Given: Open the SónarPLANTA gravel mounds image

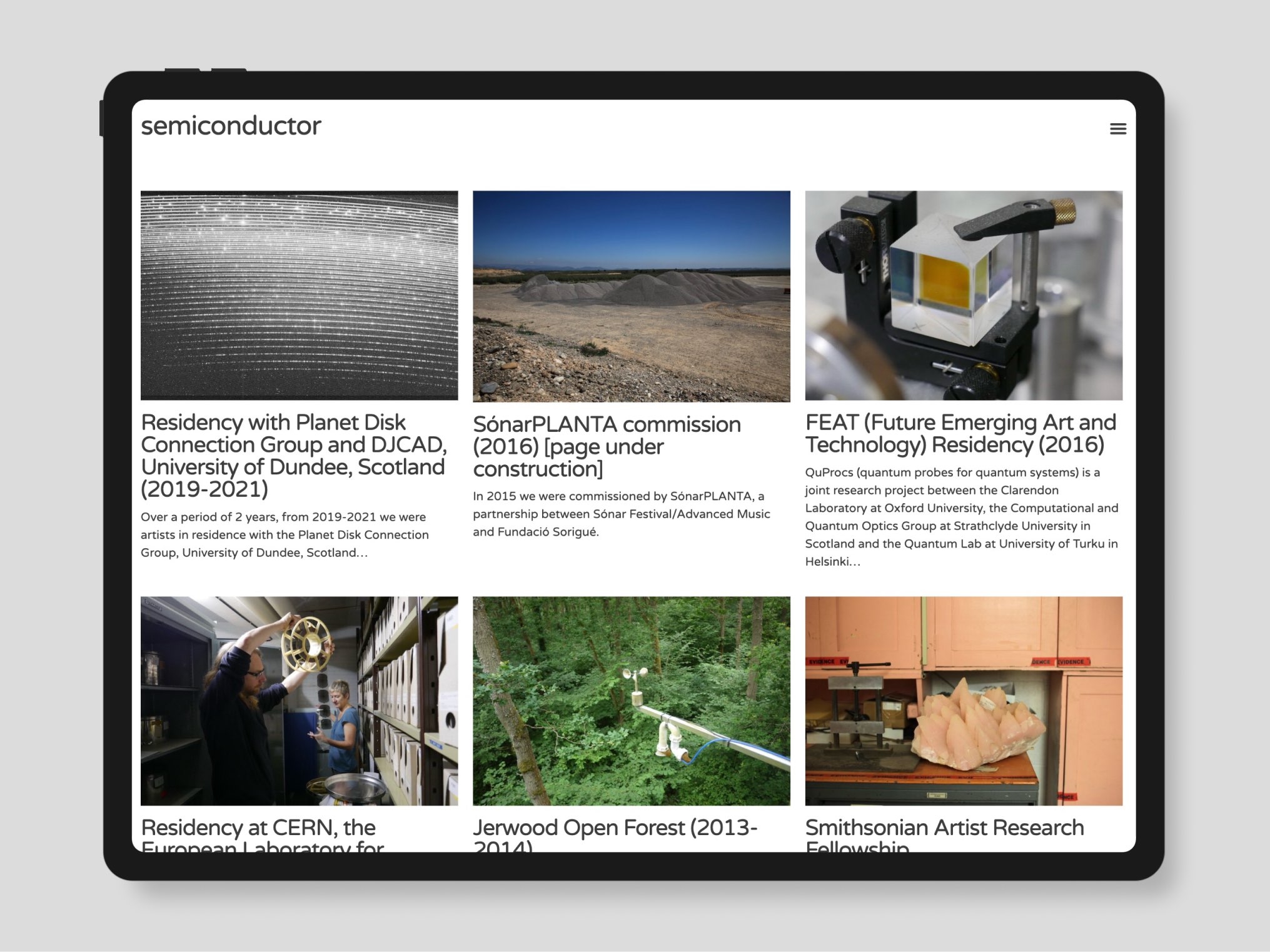Looking at the screenshot, I should [x=631, y=296].
